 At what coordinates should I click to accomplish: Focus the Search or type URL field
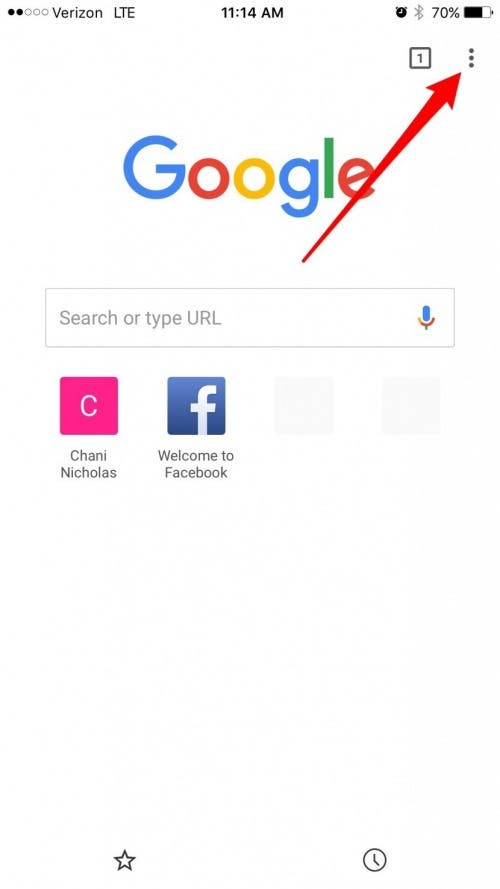pyautogui.click(x=249, y=318)
